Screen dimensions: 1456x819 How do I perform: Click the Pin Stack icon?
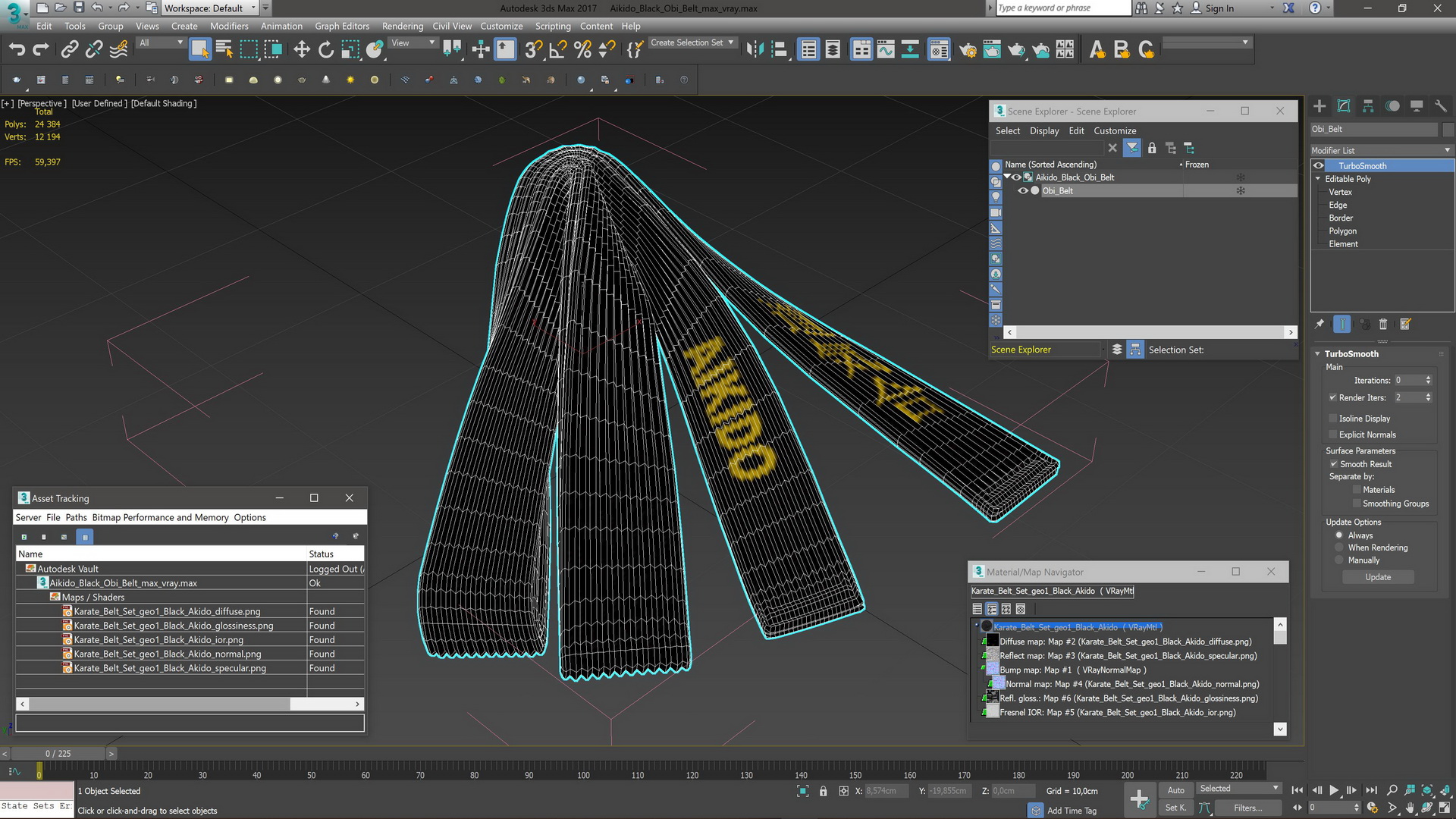pyautogui.click(x=1319, y=324)
